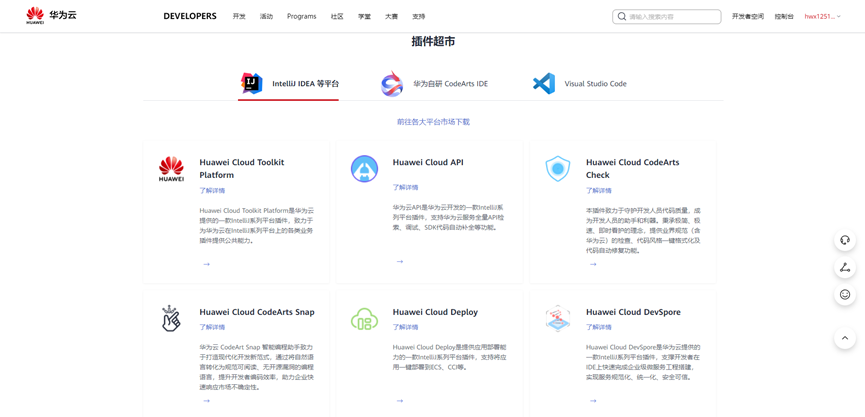
Task: Click the CodeArts IDE swirl icon
Action: tap(392, 84)
